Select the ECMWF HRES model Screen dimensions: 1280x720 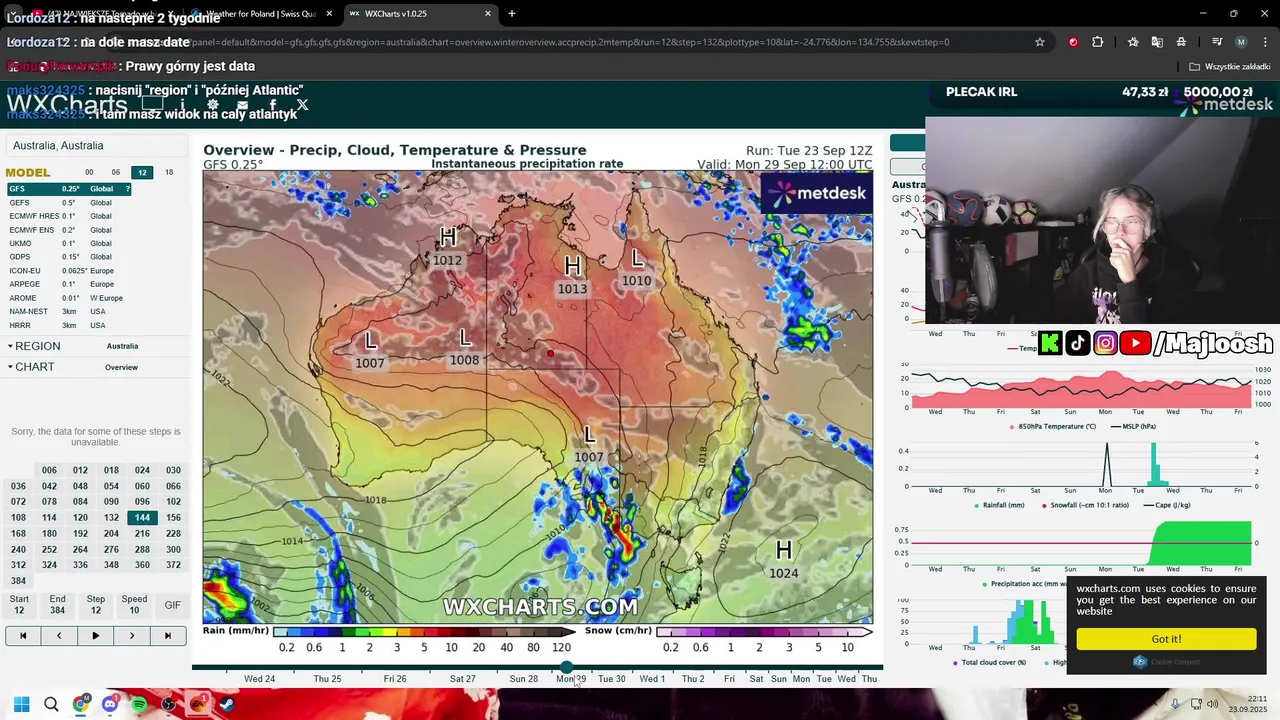tap(70, 216)
